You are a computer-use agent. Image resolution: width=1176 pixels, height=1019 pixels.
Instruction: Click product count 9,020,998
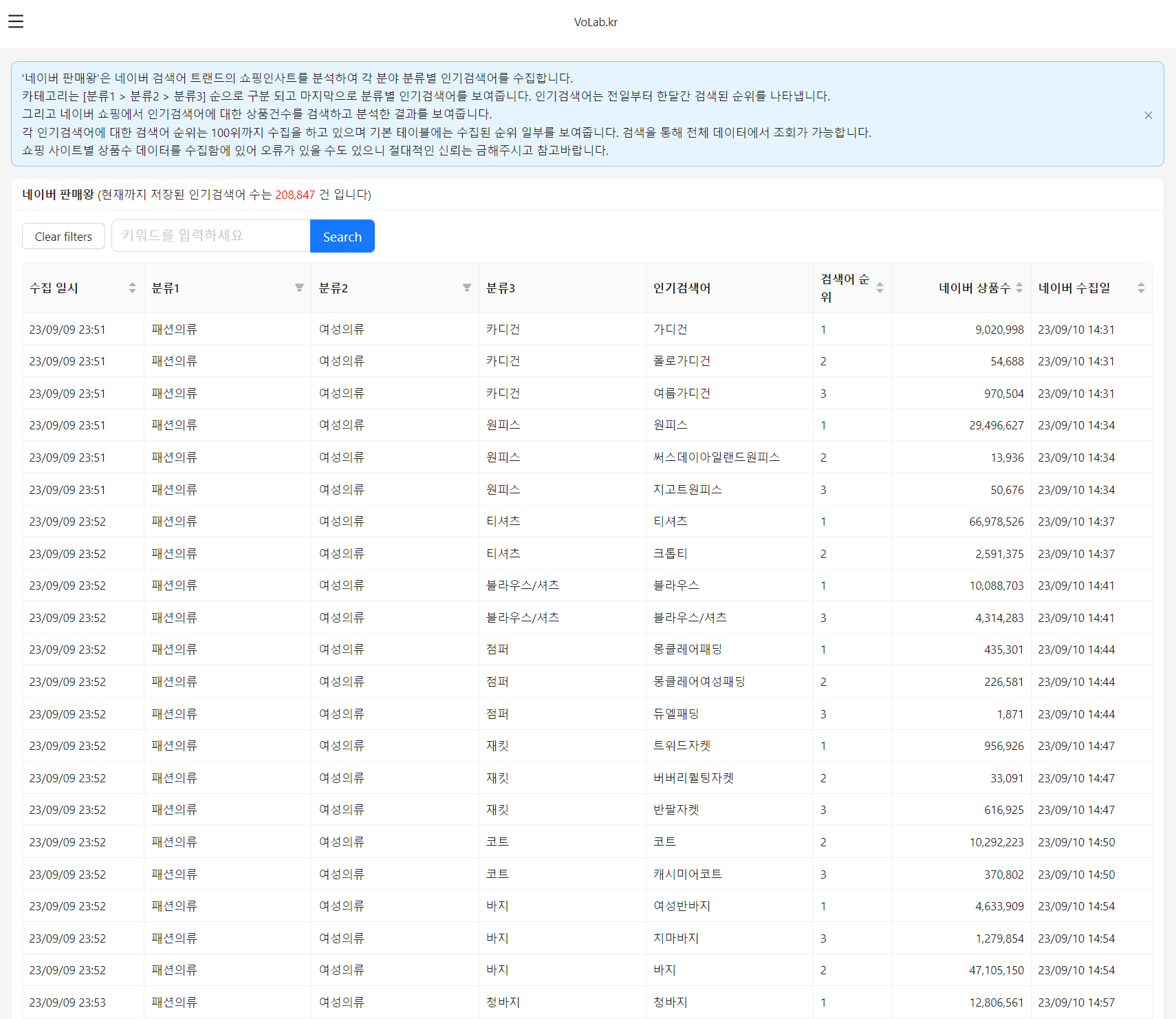999,330
